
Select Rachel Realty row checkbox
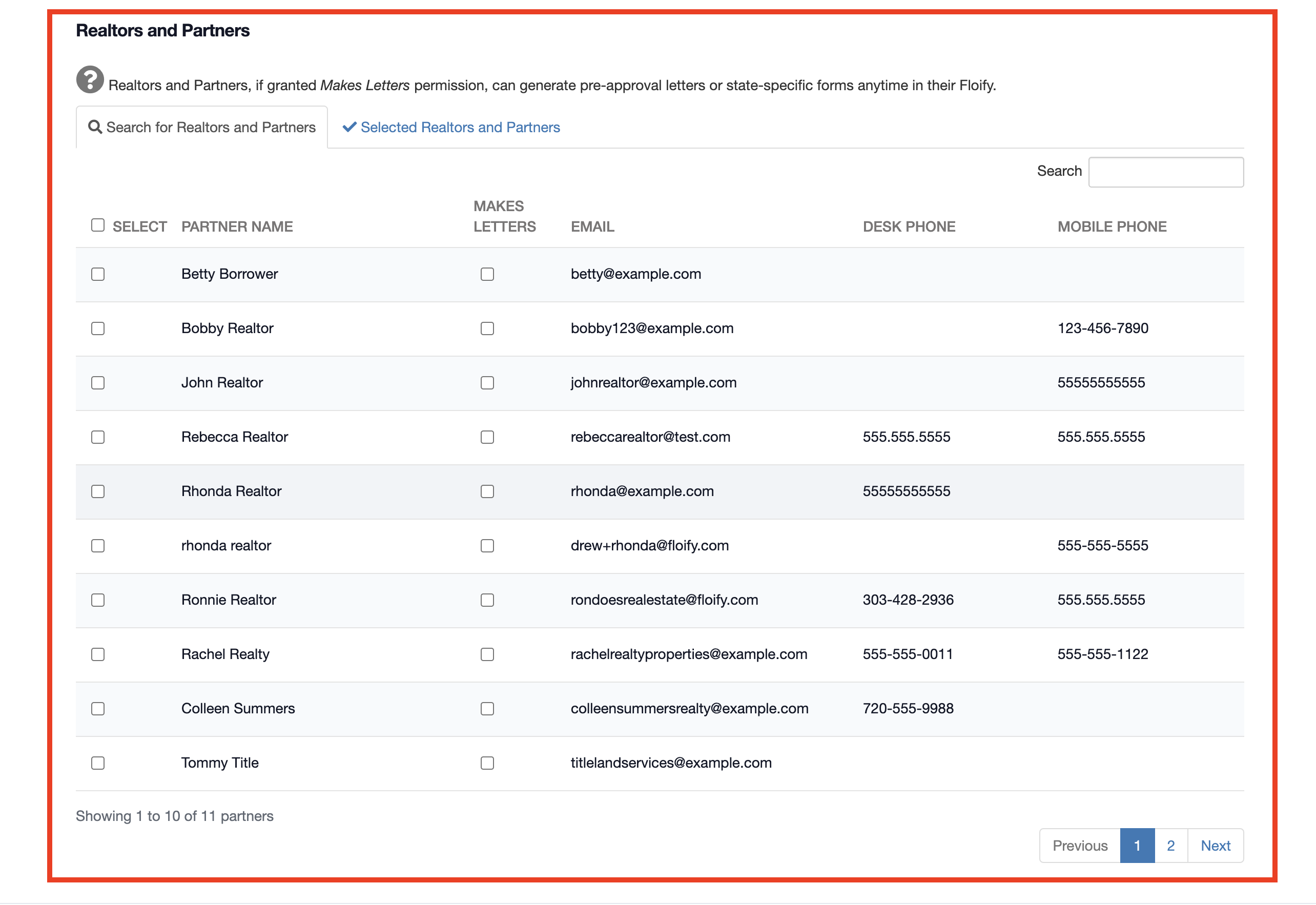[98, 654]
